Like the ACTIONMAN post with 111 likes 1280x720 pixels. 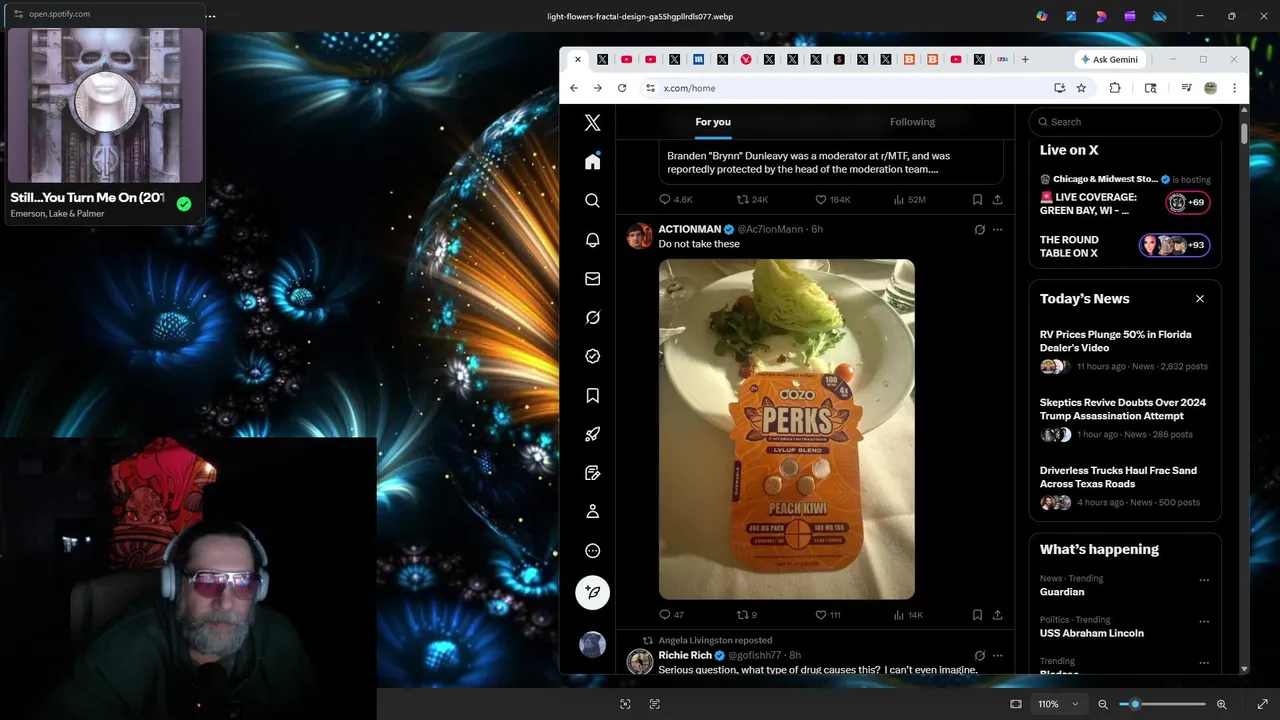827,615
